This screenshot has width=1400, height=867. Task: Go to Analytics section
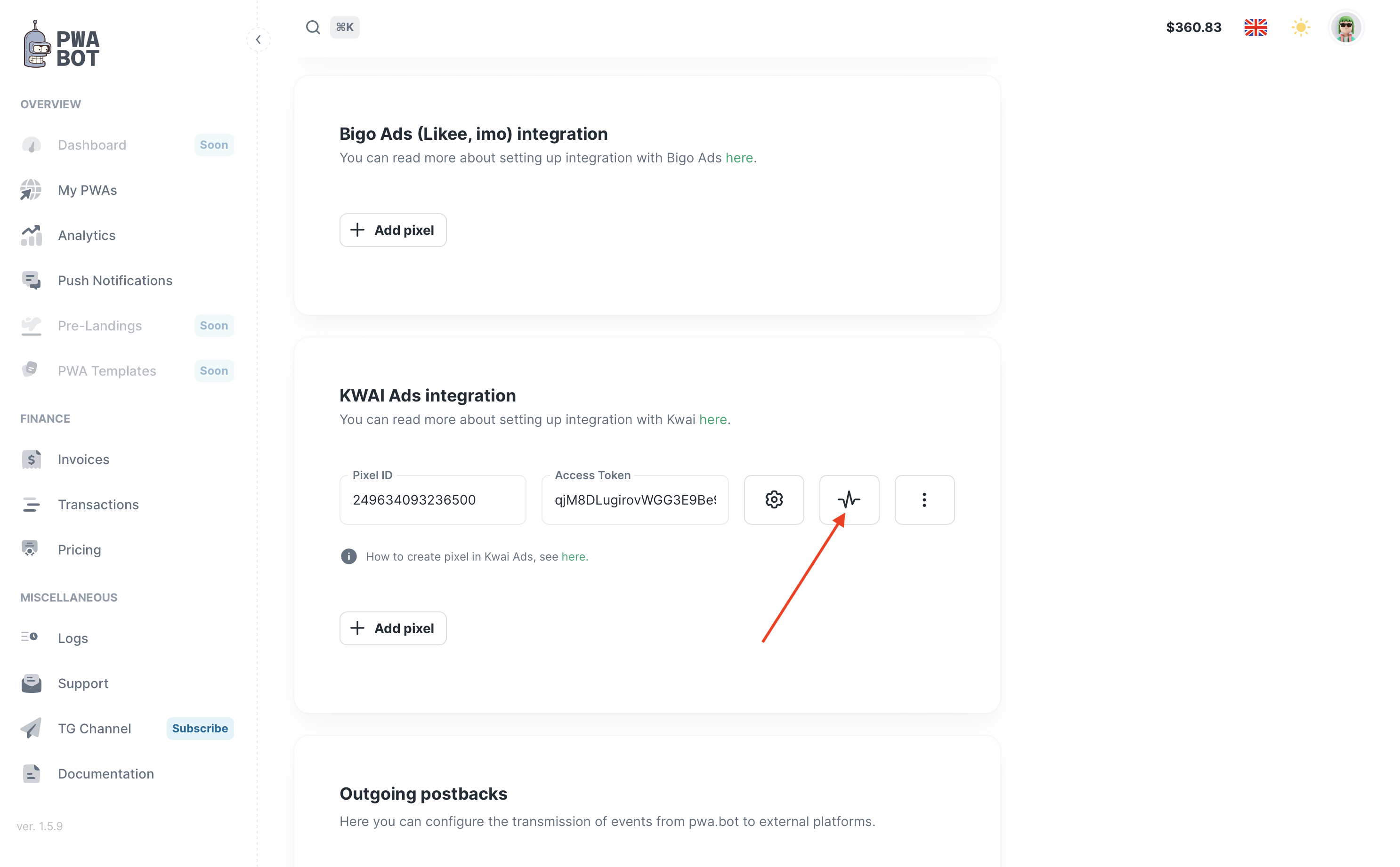click(x=87, y=235)
